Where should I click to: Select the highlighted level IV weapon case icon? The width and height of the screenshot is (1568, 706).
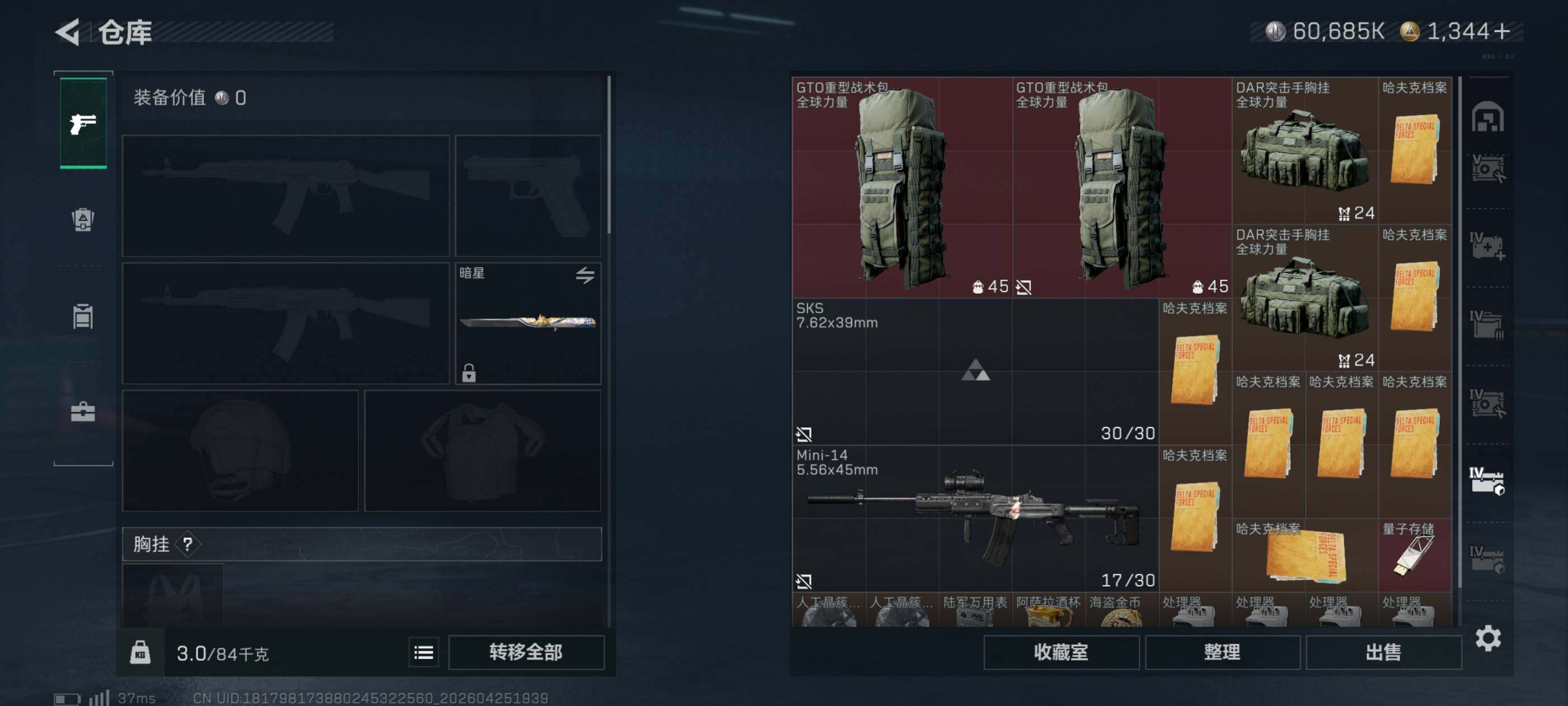(1487, 481)
